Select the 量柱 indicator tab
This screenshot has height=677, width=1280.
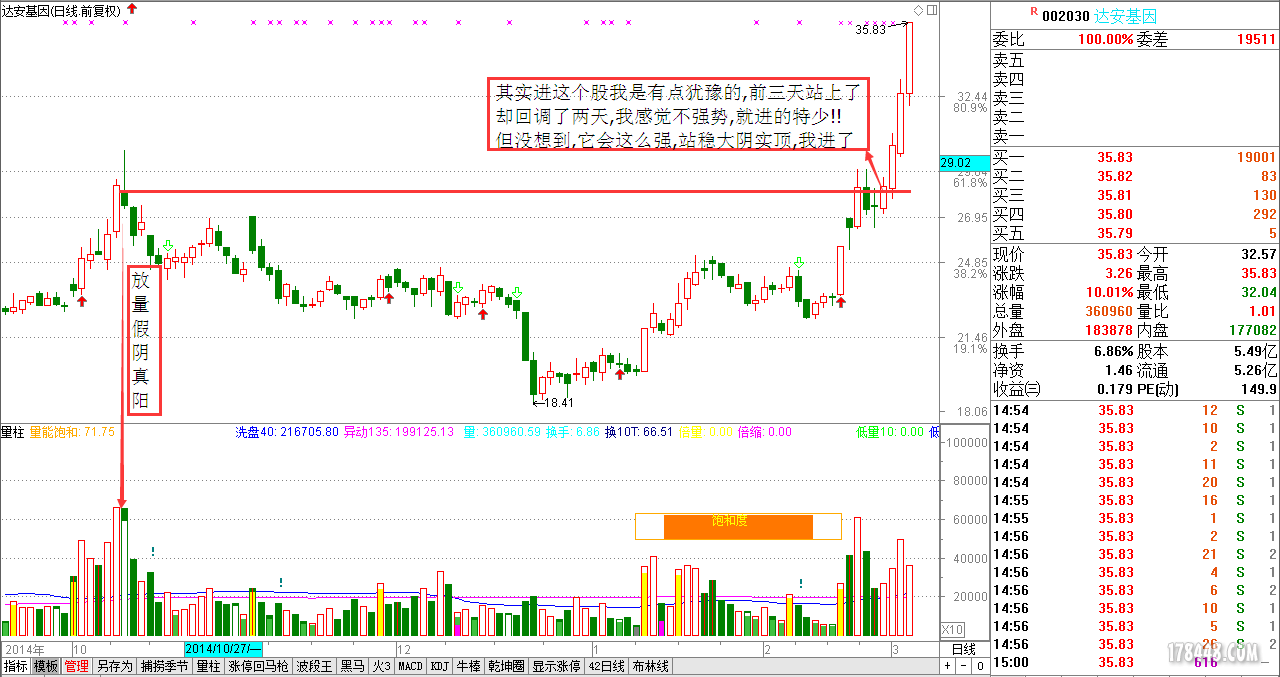(208, 666)
